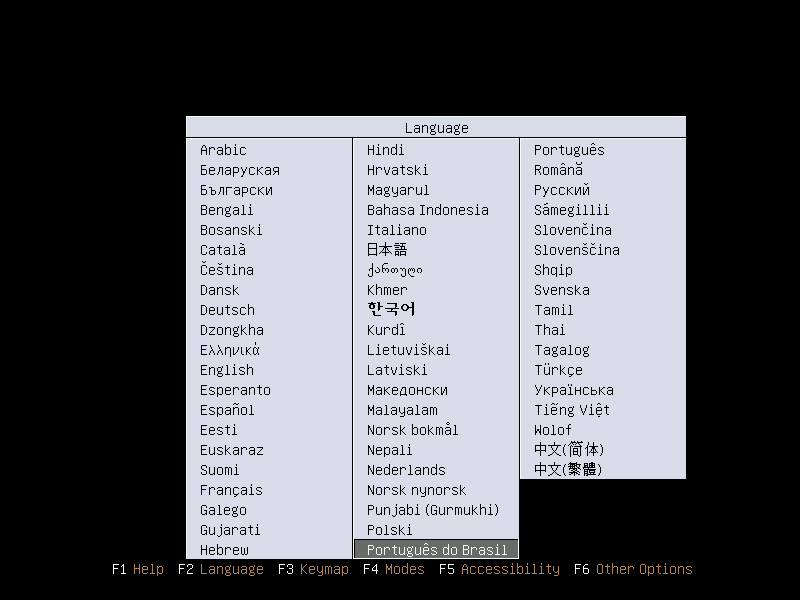The width and height of the screenshot is (800, 600).
Task: Pick Български in the list
Action: [236, 190]
